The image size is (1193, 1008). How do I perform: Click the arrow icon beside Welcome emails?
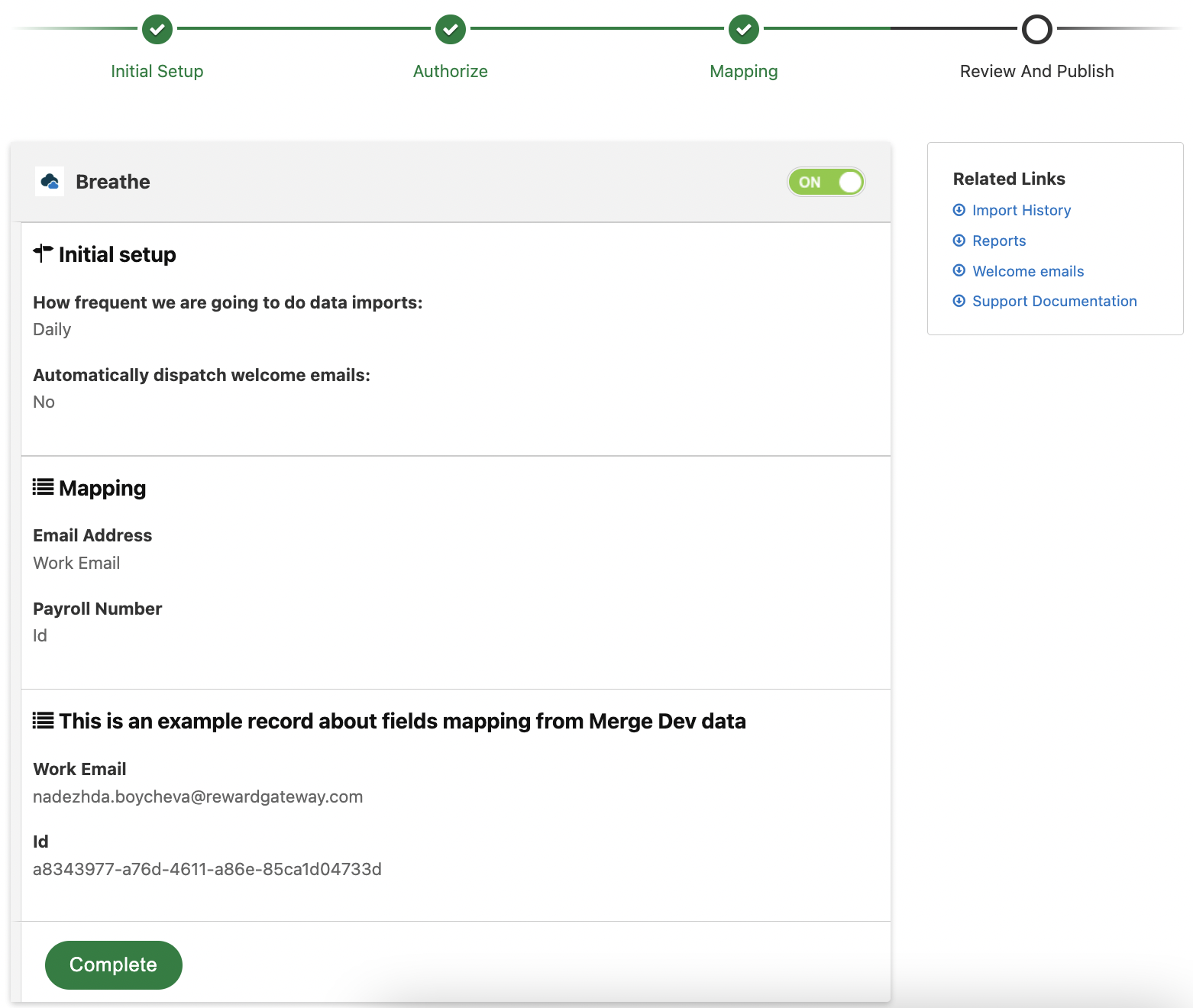click(959, 270)
